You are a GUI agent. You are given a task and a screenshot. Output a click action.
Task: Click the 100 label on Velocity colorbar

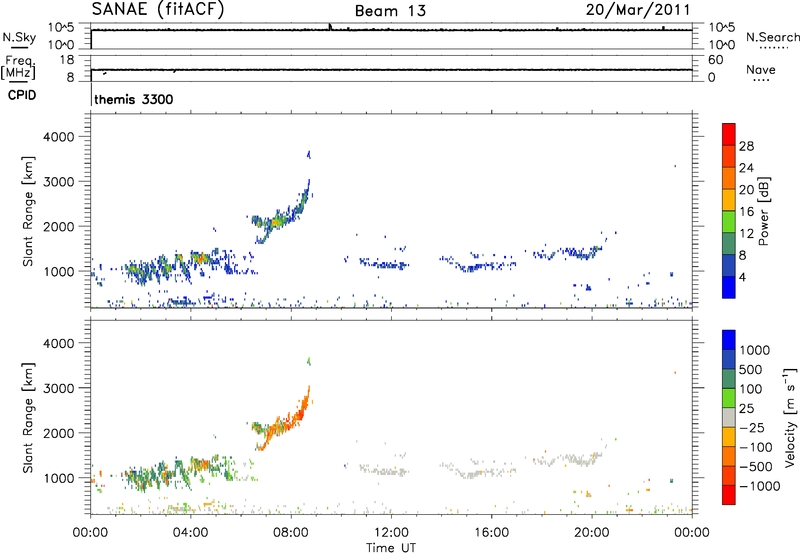coord(751,389)
